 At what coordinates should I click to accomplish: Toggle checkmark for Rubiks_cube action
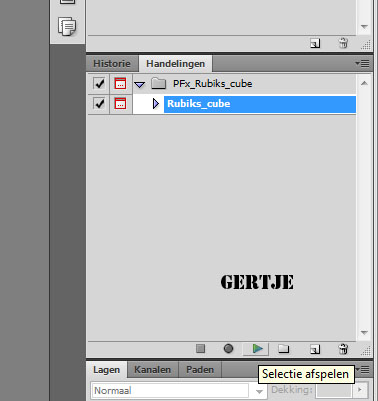pyautogui.click(x=99, y=104)
